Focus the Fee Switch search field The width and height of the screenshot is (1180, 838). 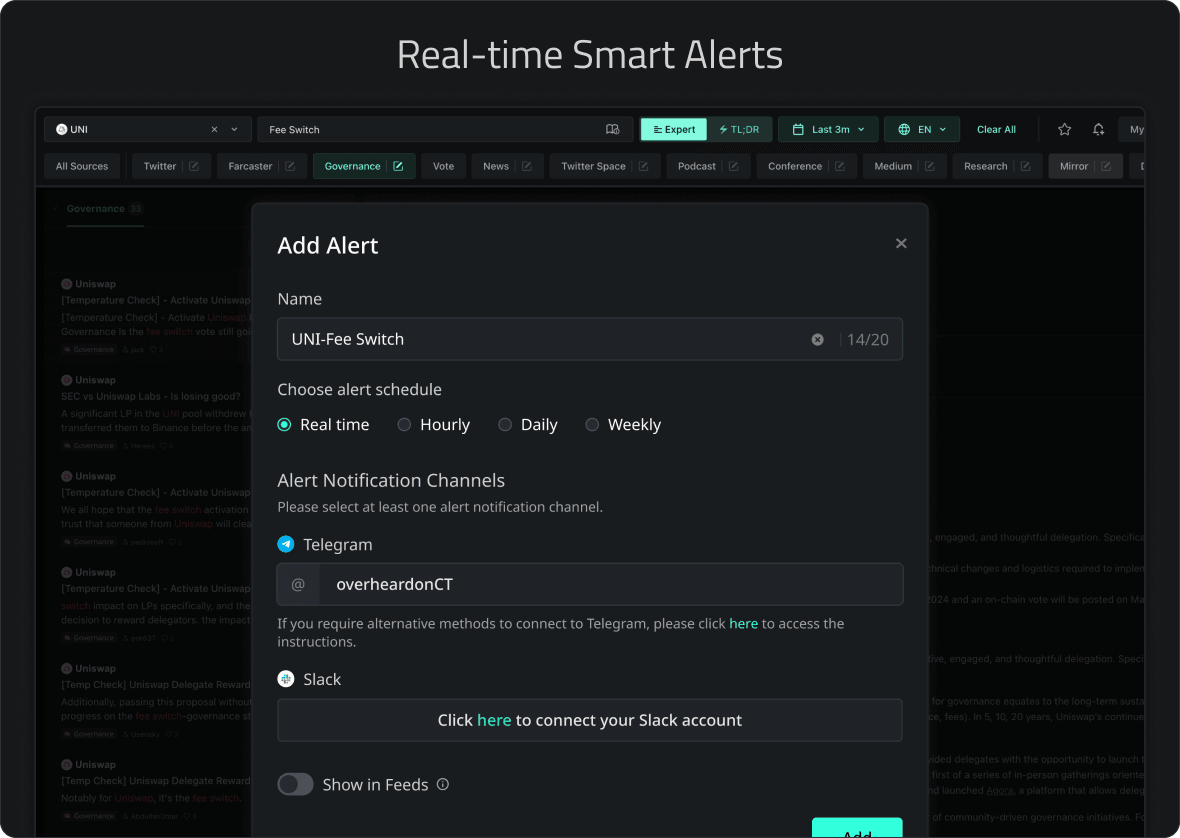coord(446,129)
